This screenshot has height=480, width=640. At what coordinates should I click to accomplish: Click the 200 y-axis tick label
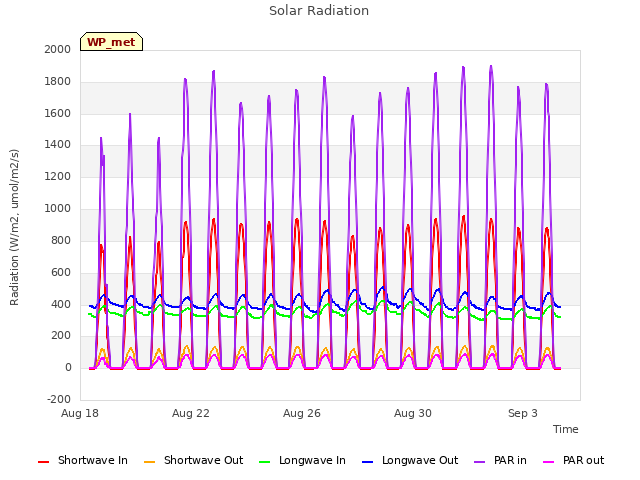point(61,336)
